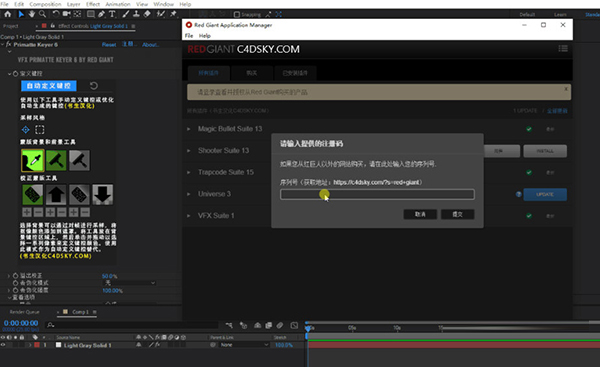Open Red Giant manager Help menu

coord(205,36)
